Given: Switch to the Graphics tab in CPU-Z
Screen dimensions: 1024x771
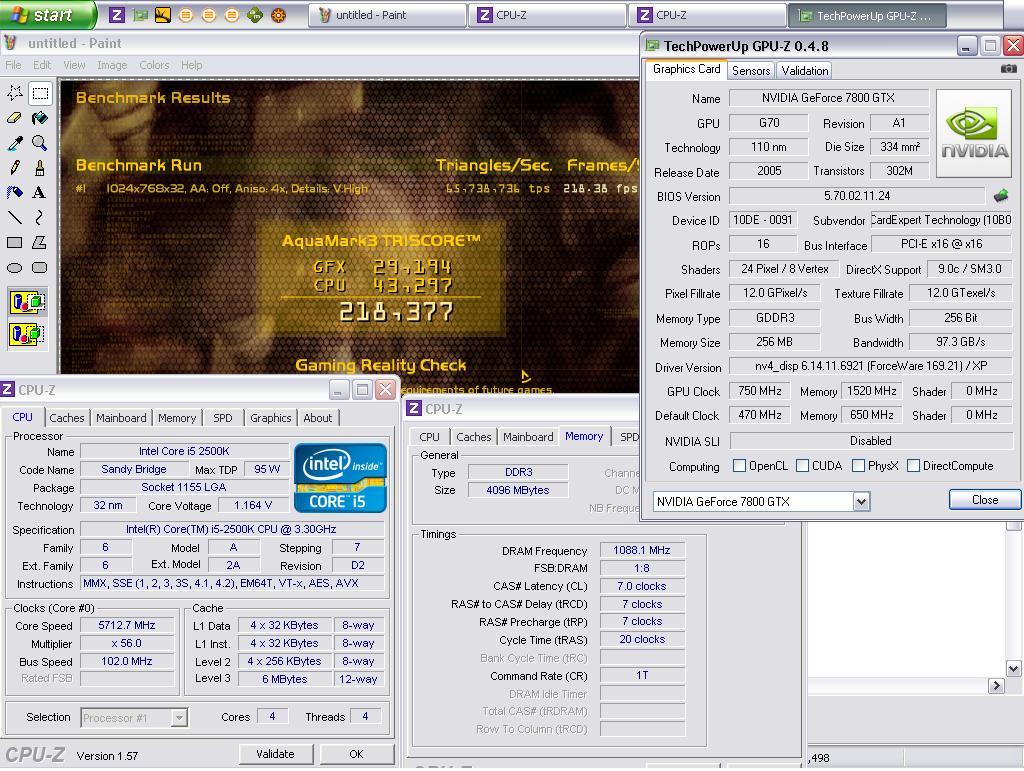Looking at the screenshot, I should [x=270, y=418].
